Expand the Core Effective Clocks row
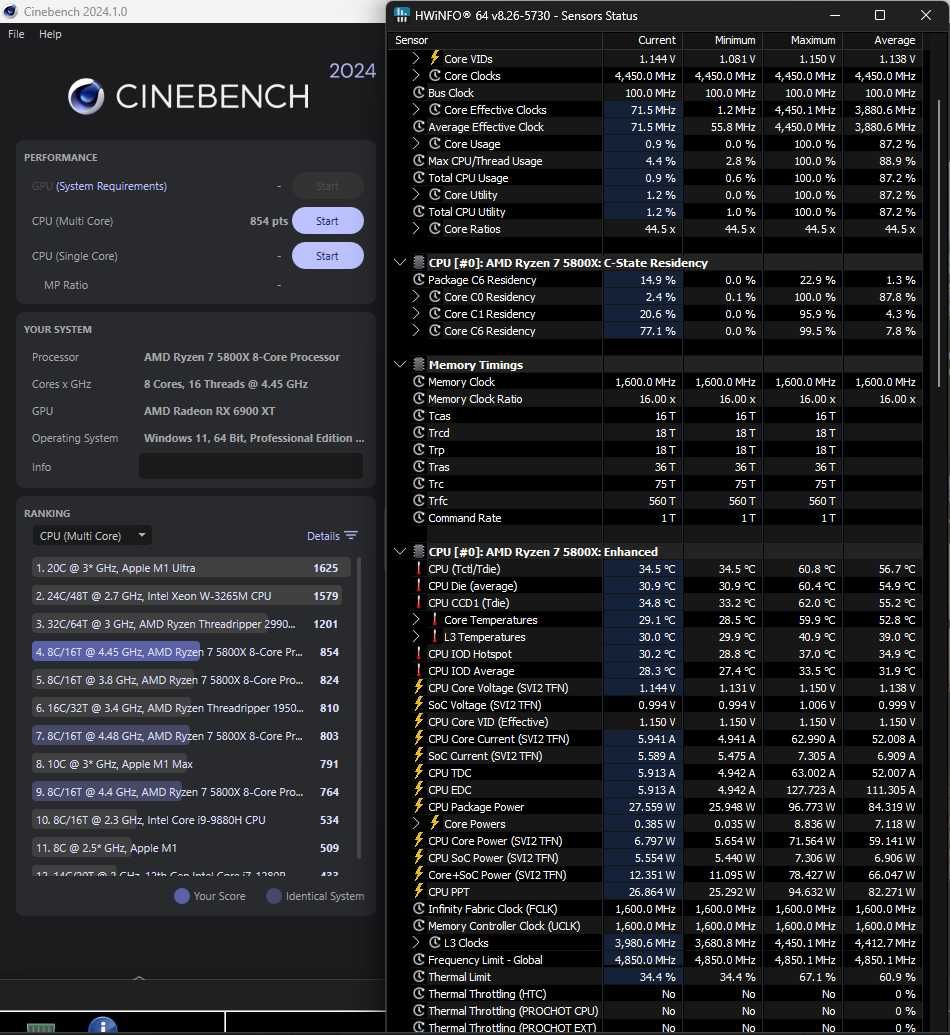This screenshot has height=1035, width=950. tap(415, 110)
